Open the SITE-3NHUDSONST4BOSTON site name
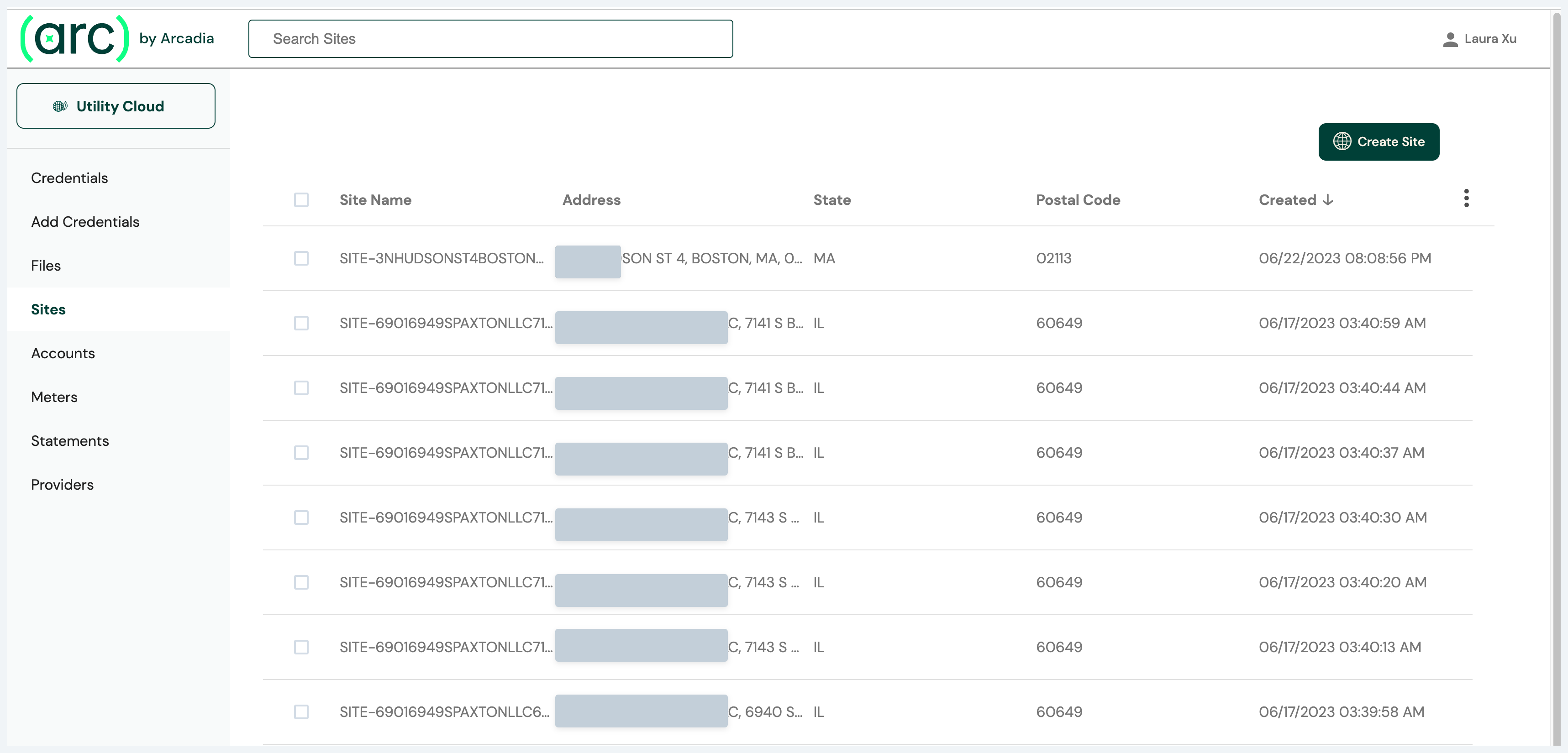 click(441, 258)
